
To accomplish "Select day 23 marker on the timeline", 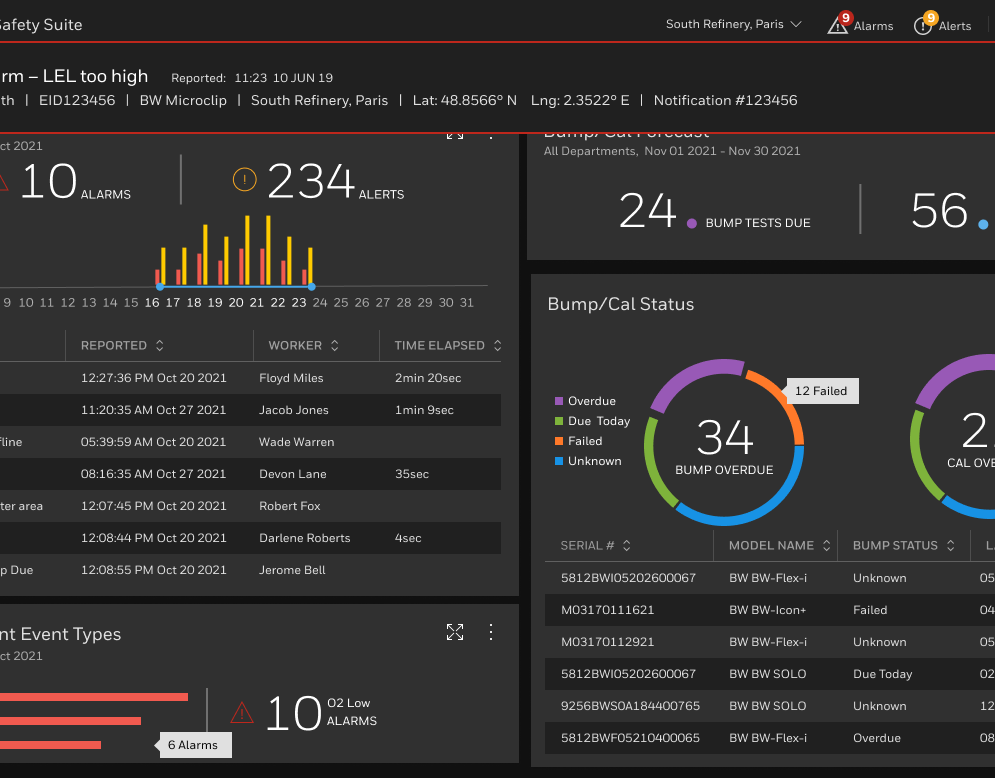I will 312,287.
